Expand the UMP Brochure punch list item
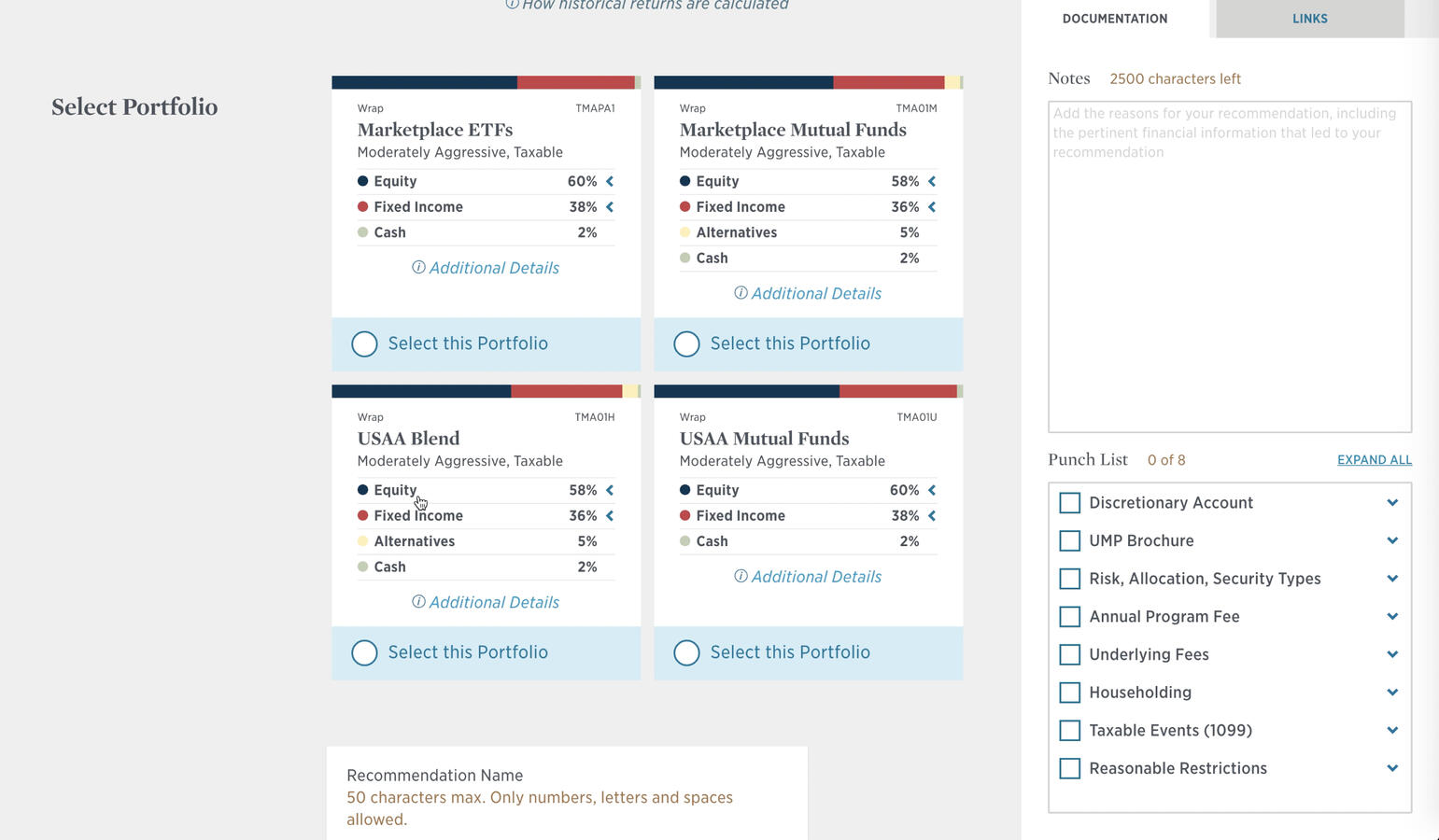This screenshot has height=840, width=1439. click(1392, 540)
